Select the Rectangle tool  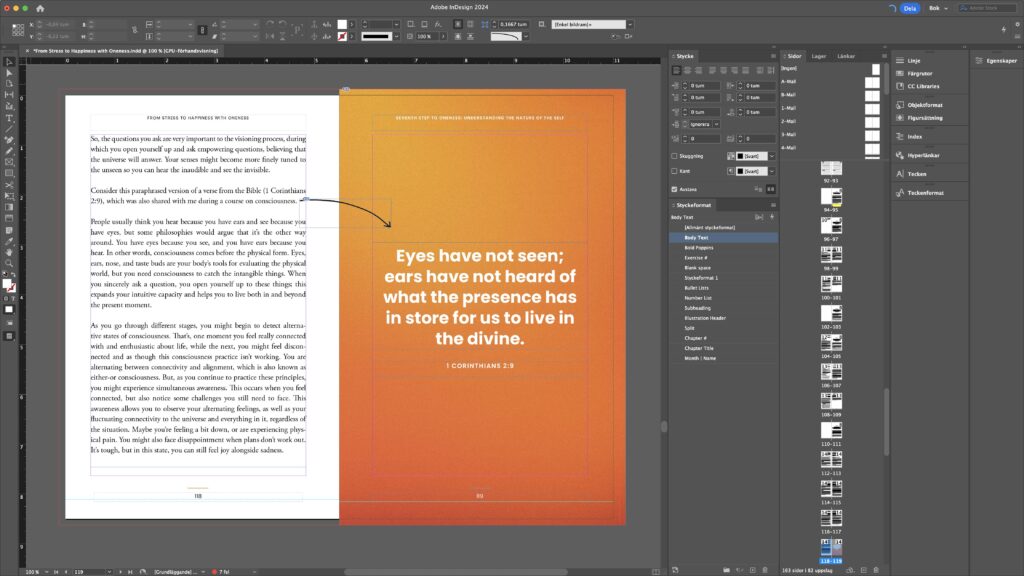click(x=9, y=173)
